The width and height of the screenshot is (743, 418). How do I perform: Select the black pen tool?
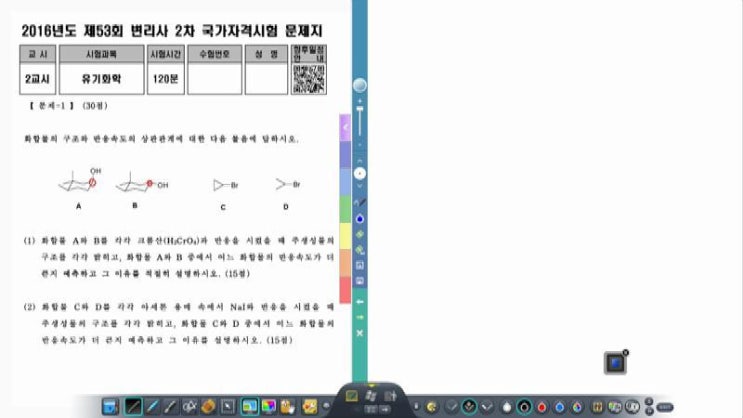click(x=133, y=407)
